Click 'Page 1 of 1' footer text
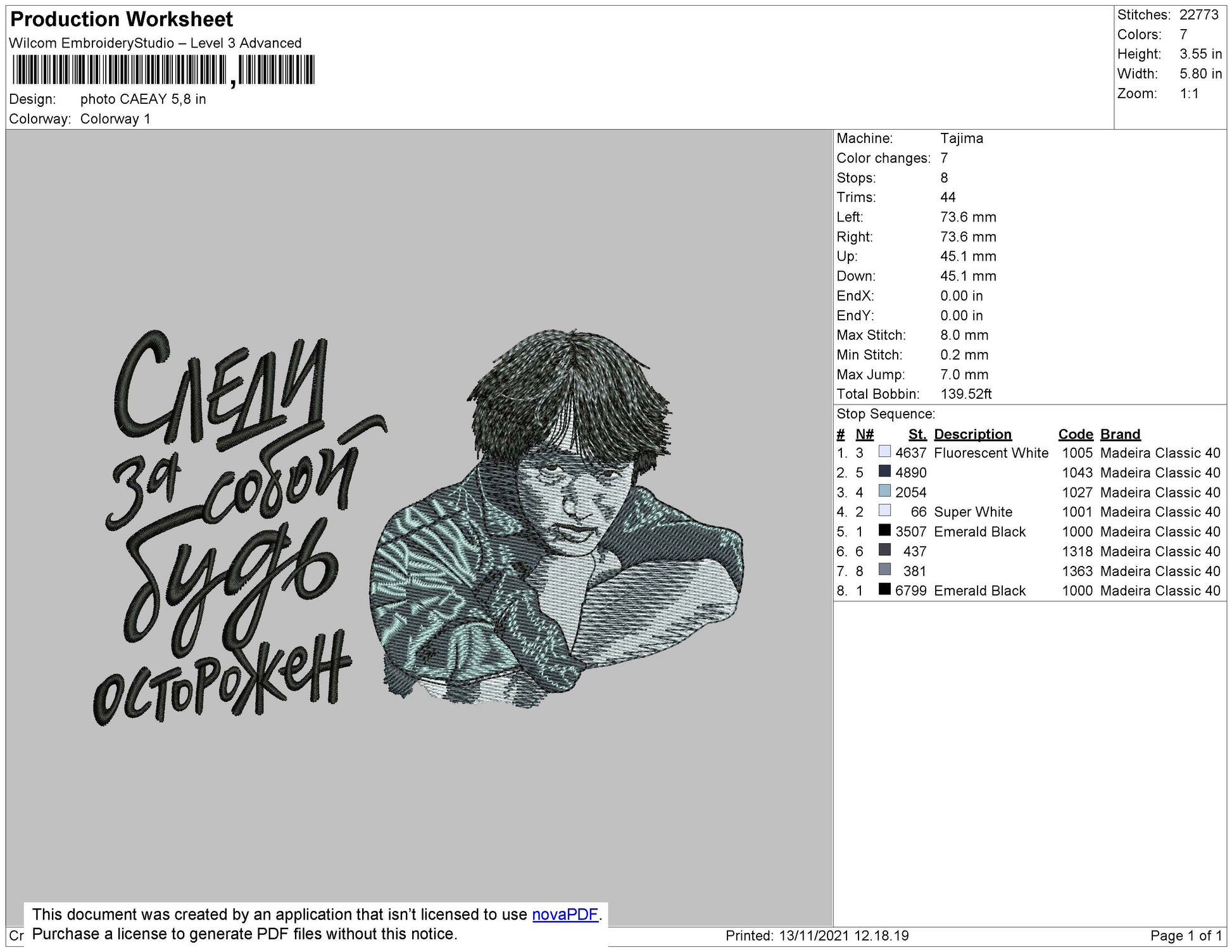Viewport: 1232px width, 952px height. click(1186, 936)
